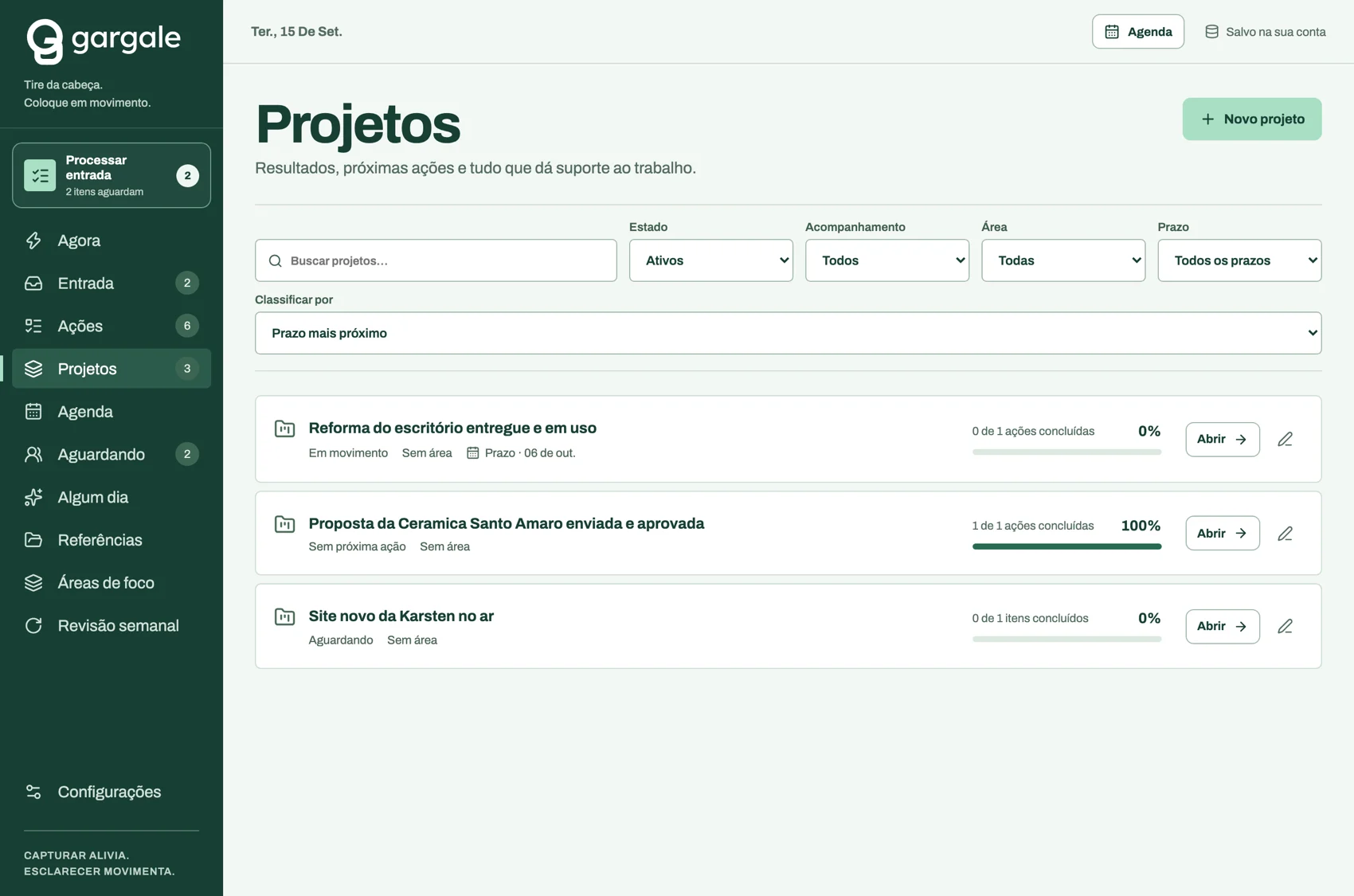Click the Ações list icon
This screenshot has height=896, width=1354.
tap(33, 326)
